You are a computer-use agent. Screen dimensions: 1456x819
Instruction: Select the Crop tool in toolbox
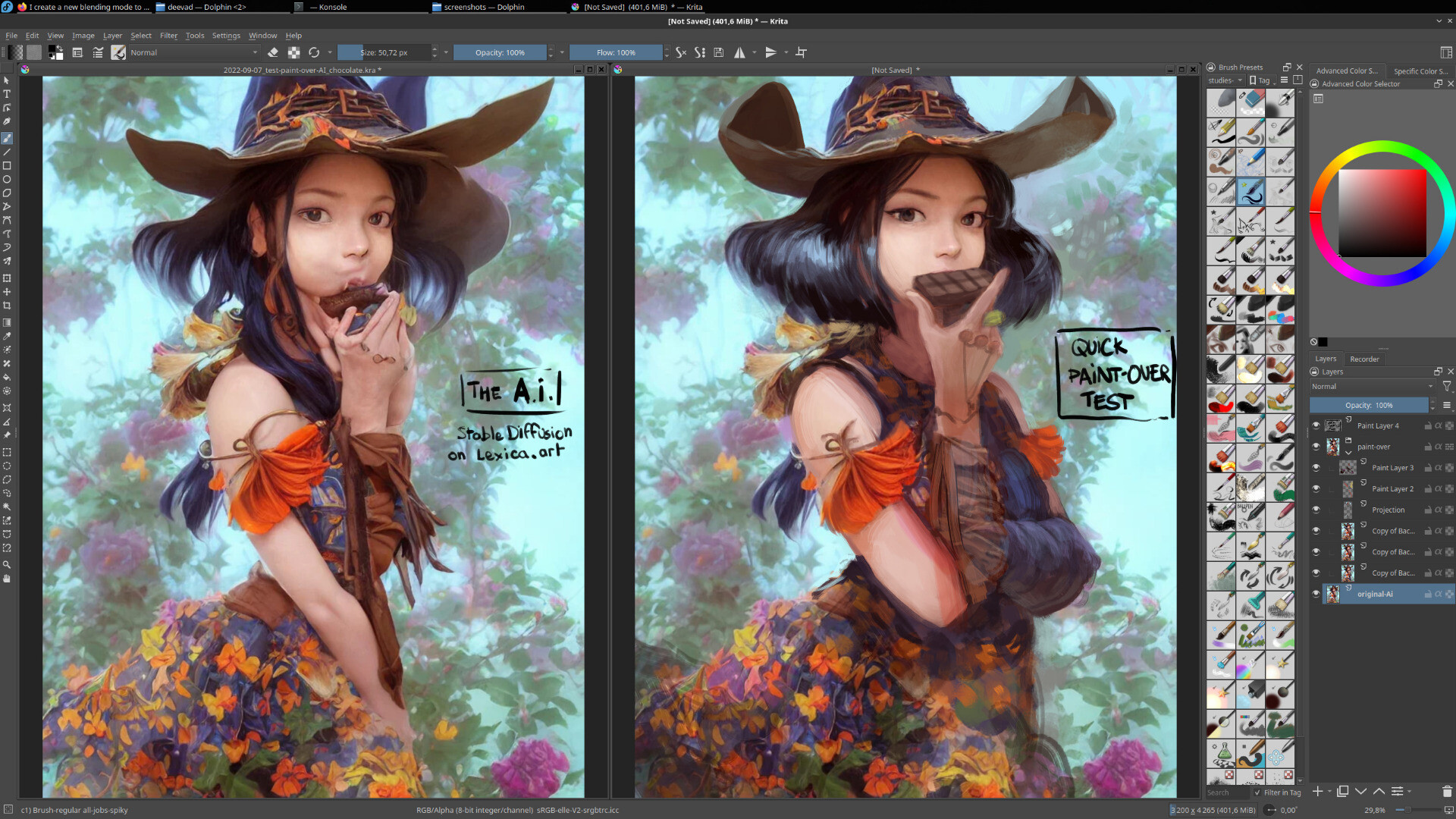pyautogui.click(x=7, y=306)
